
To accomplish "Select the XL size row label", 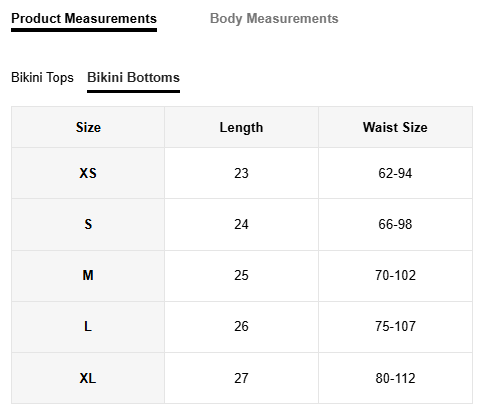I will pos(88,378).
